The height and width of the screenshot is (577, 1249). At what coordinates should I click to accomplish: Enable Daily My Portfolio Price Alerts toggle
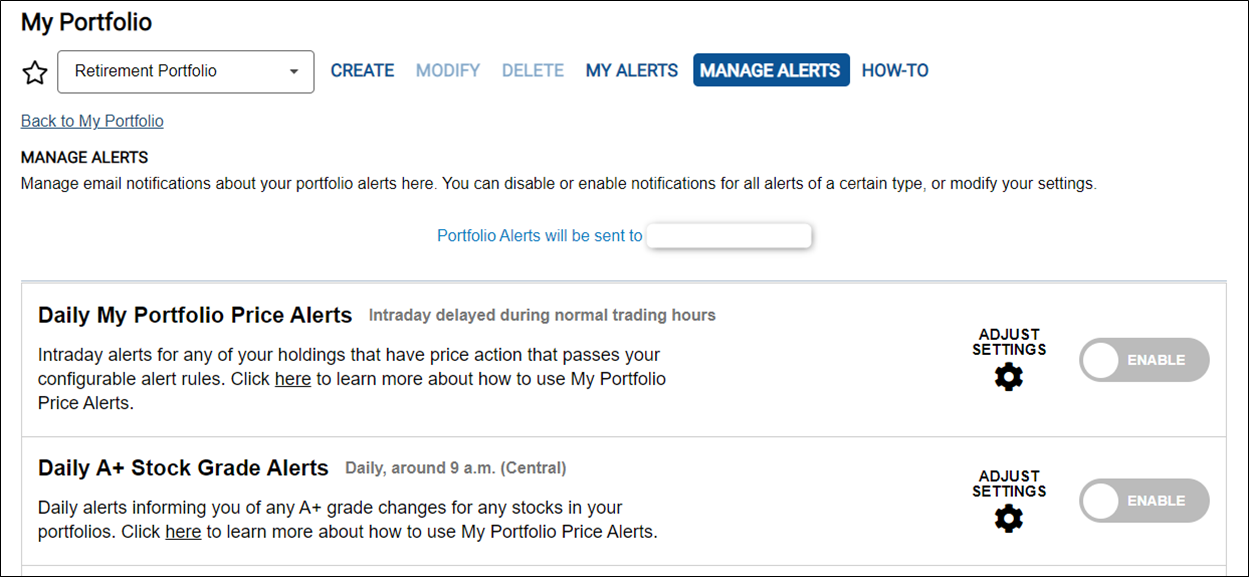1144,360
